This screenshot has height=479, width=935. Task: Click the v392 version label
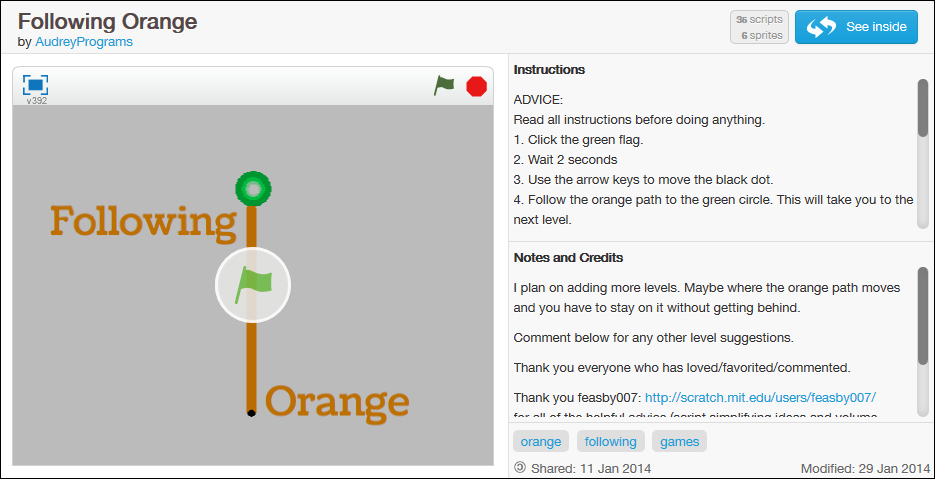[x=36, y=100]
